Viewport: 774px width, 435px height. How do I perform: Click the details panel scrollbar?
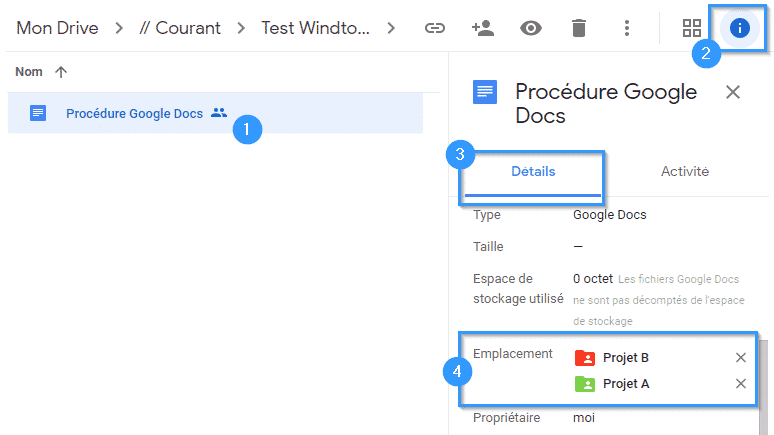(x=763, y=387)
